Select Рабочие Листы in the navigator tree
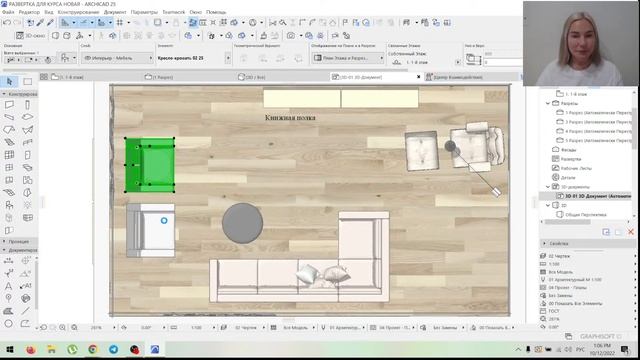Viewport: 640px width, 360px height. pyautogui.click(x=576, y=168)
